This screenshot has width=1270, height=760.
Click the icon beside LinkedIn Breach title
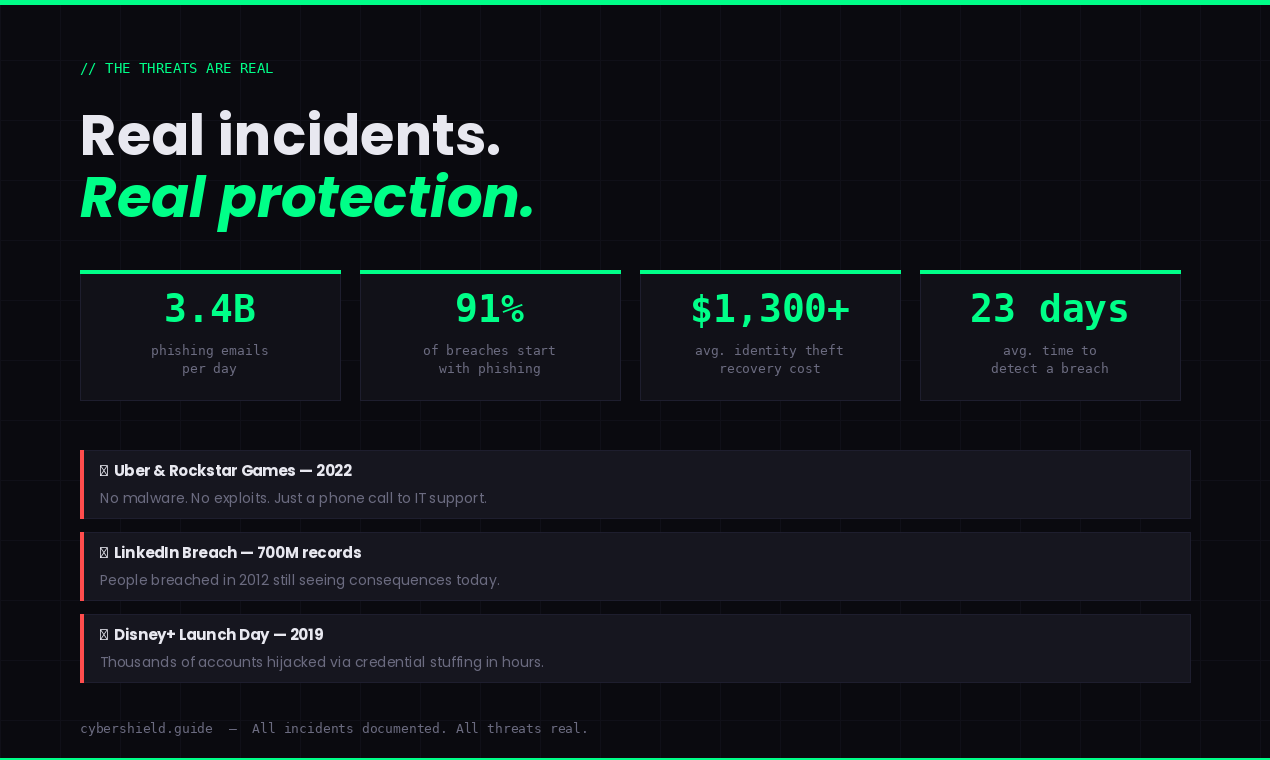tap(105, 552)
